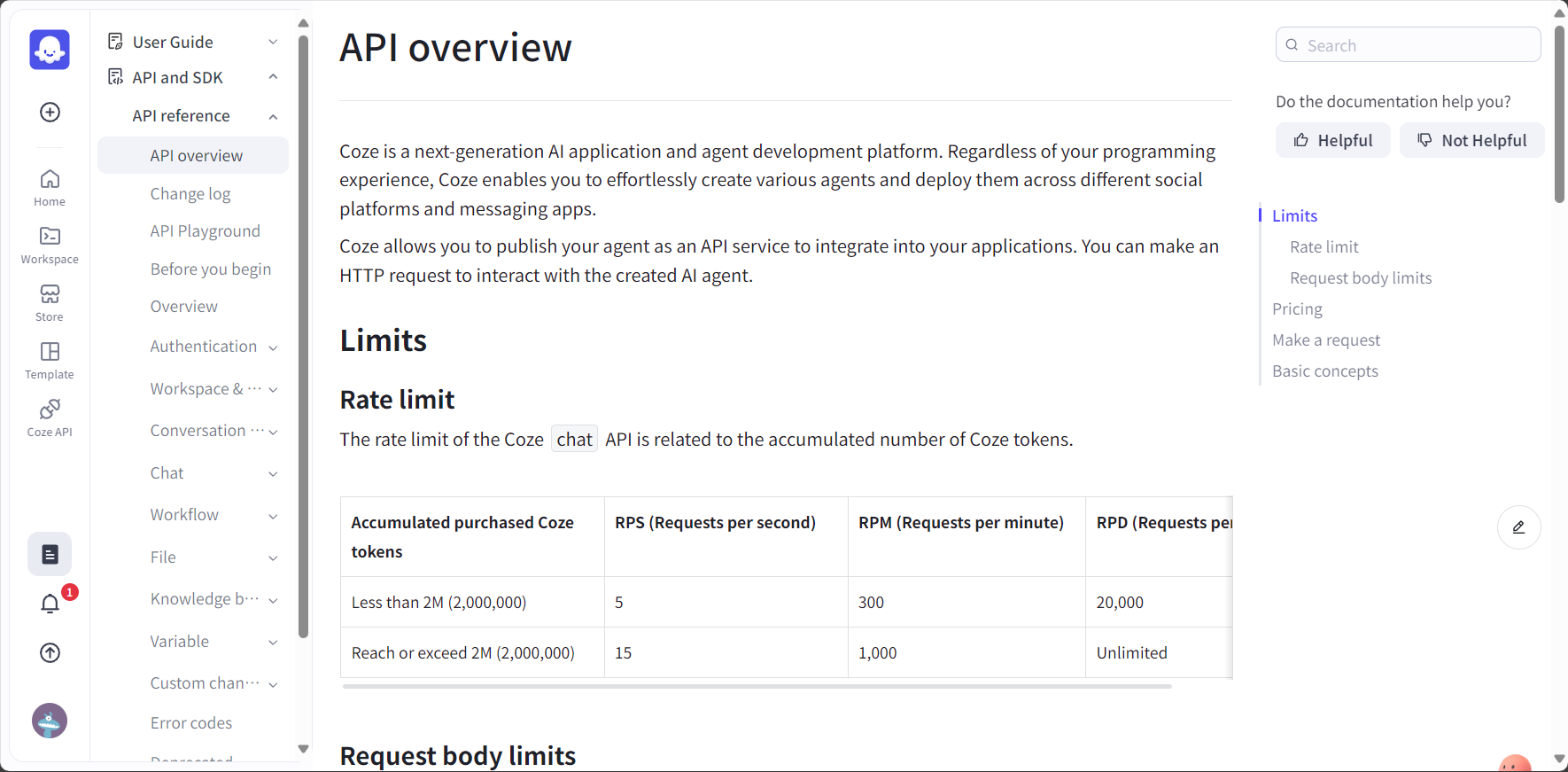
Task: Collapse the API reference group
Action: tap(273, 116)
